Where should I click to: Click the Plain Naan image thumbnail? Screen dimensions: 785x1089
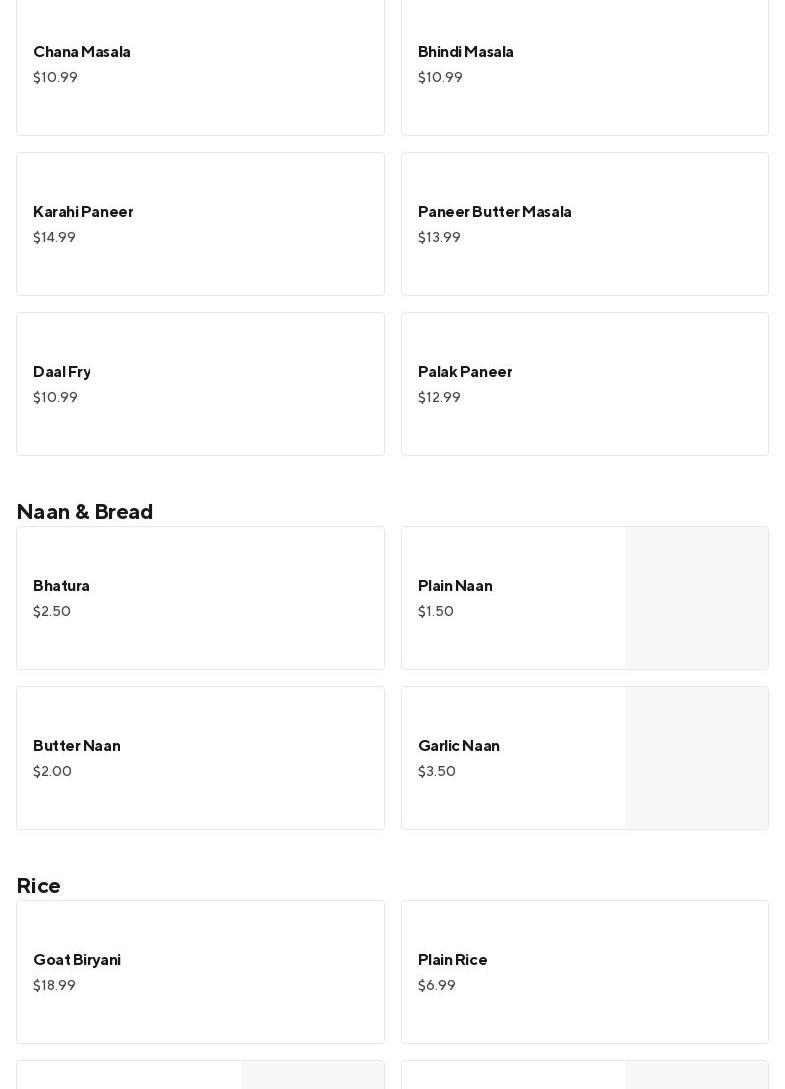(x=697, y=598)
